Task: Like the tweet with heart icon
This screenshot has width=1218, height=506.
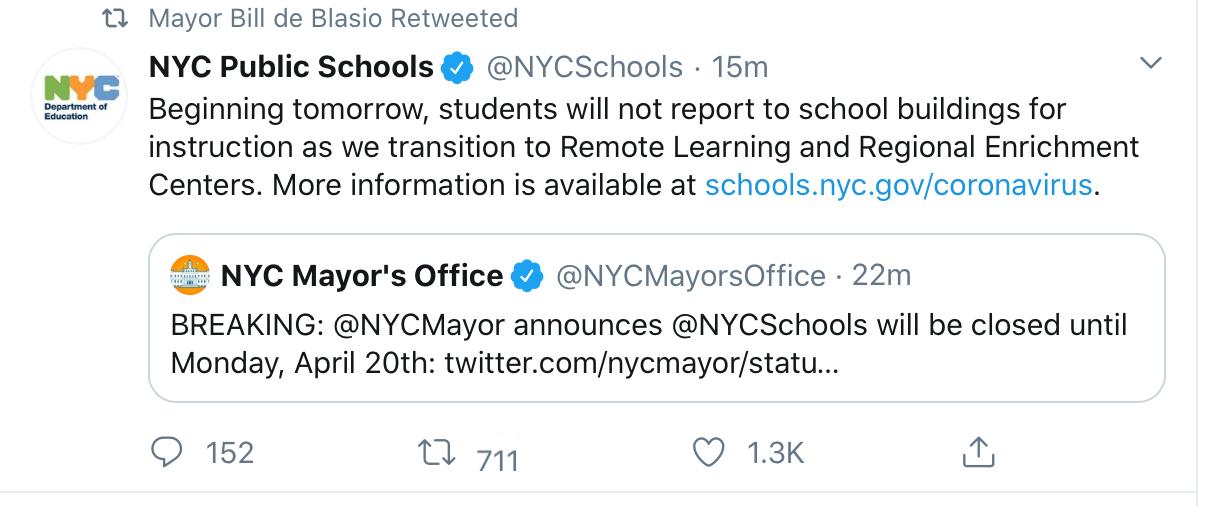Action: tap(709, 453)
